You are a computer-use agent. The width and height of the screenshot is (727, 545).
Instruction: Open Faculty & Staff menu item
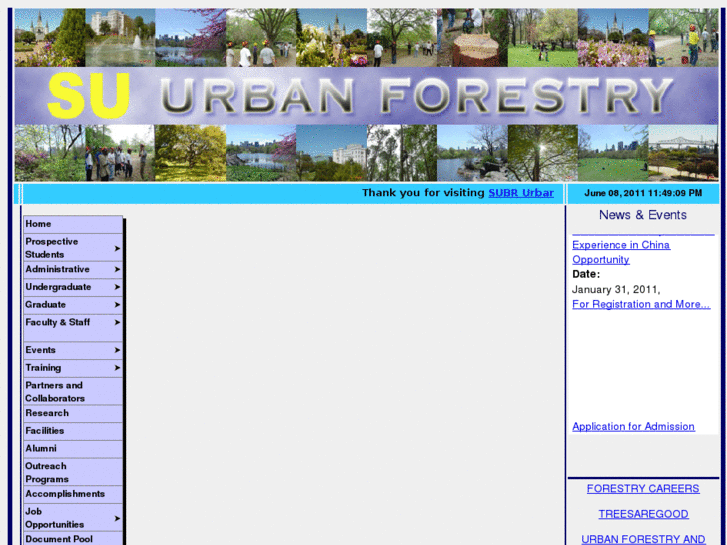click(73, 328)
